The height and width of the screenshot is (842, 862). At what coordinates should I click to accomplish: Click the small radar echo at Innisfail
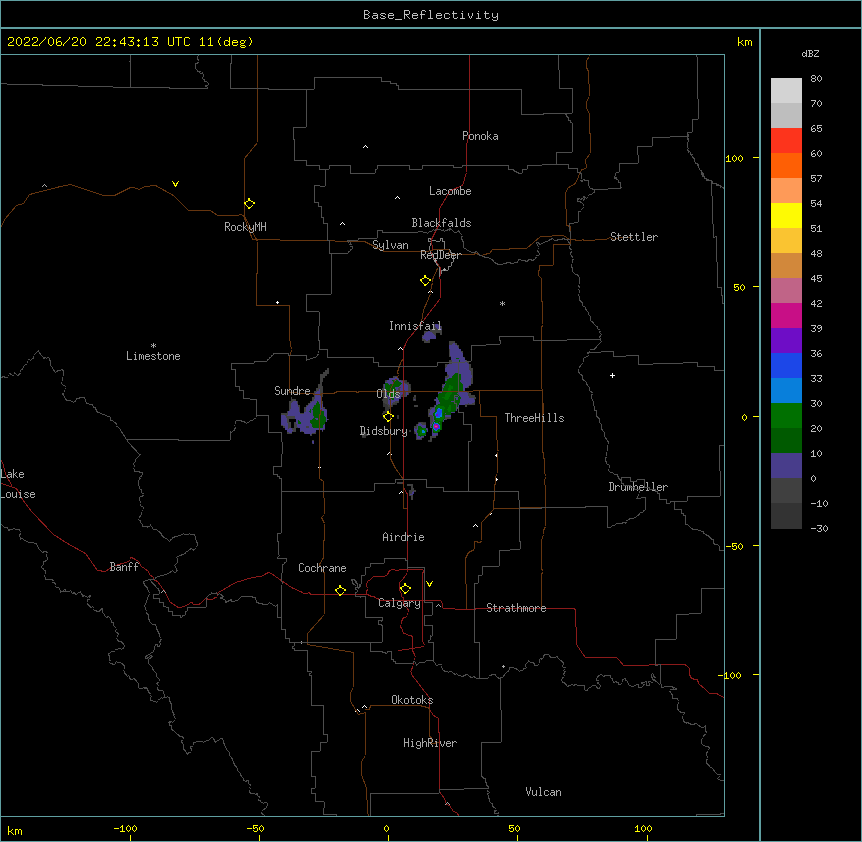coord(431,334)
